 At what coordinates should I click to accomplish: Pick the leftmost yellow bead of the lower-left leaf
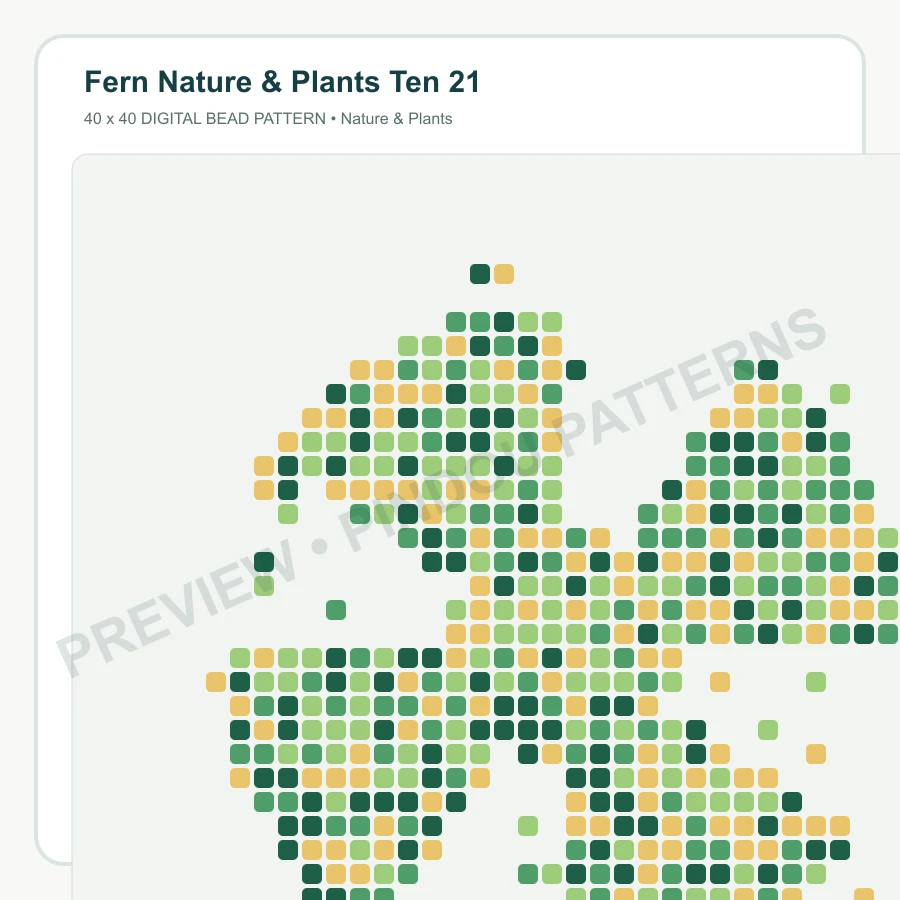click(x=216, y=682)
